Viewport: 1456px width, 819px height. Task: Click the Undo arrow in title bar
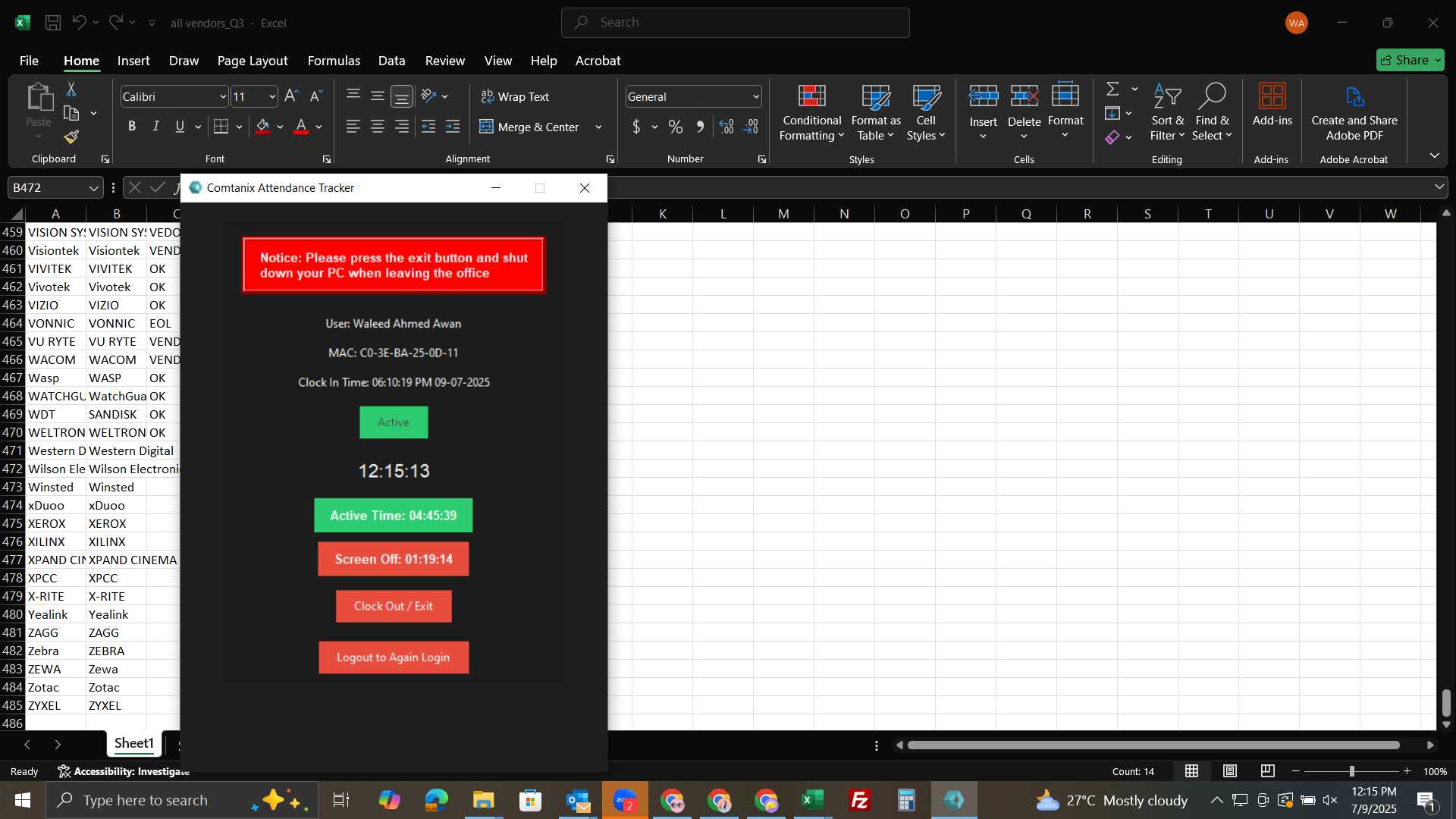tap(79, 23)
